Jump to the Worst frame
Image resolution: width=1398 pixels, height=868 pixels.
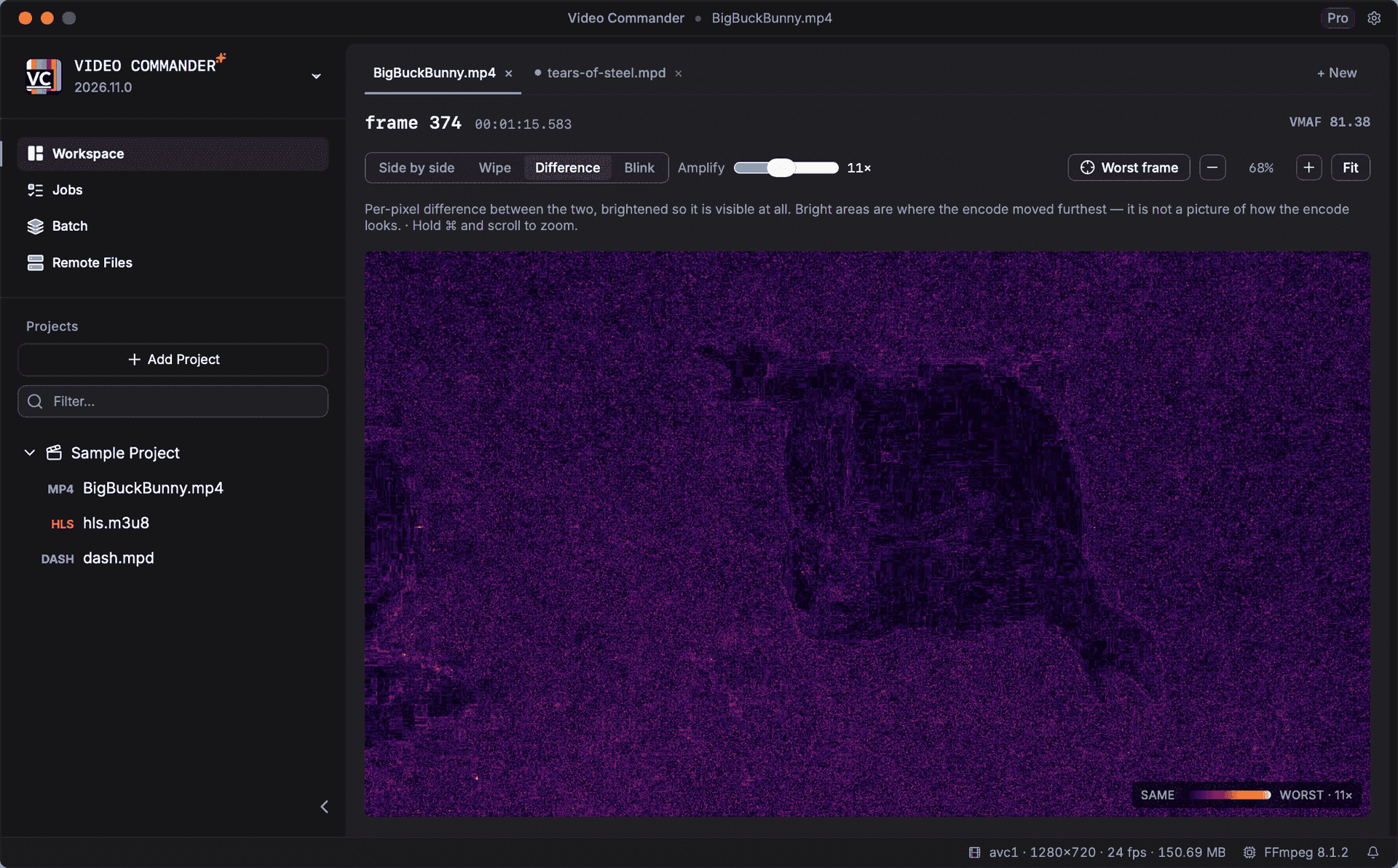pos(1129,167)
